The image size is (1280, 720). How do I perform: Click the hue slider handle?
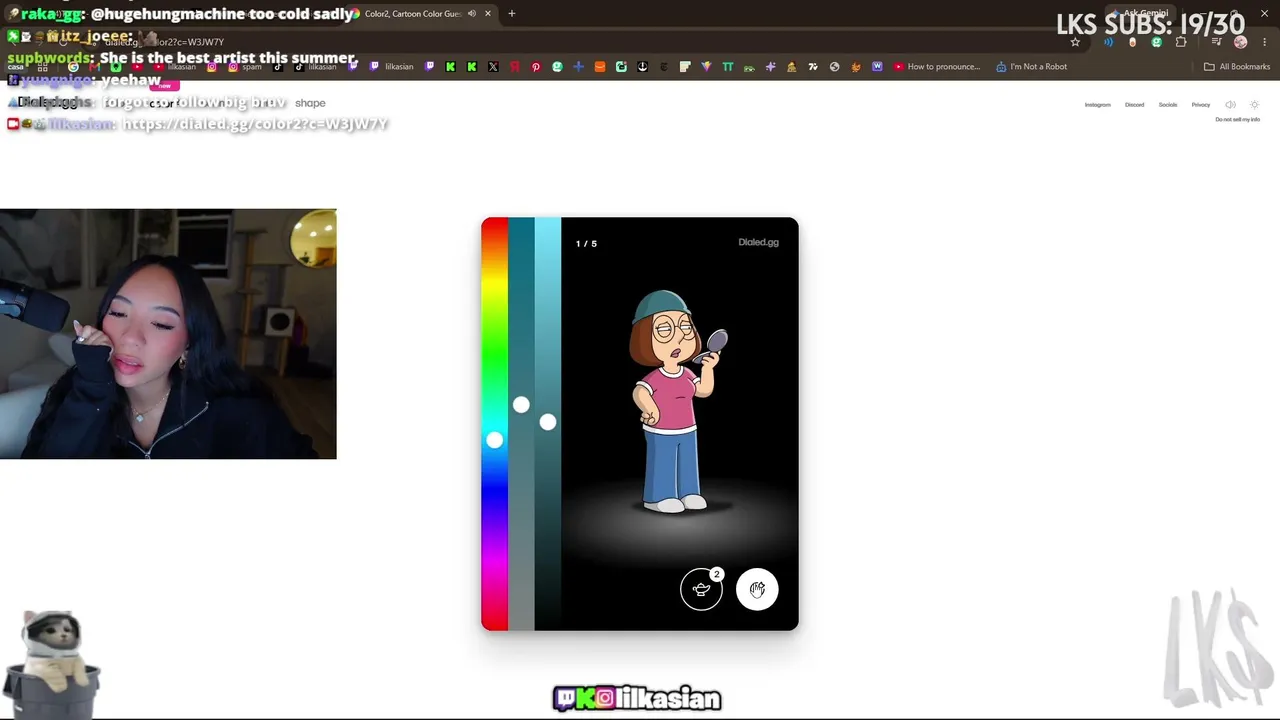[x=495, y=440]
